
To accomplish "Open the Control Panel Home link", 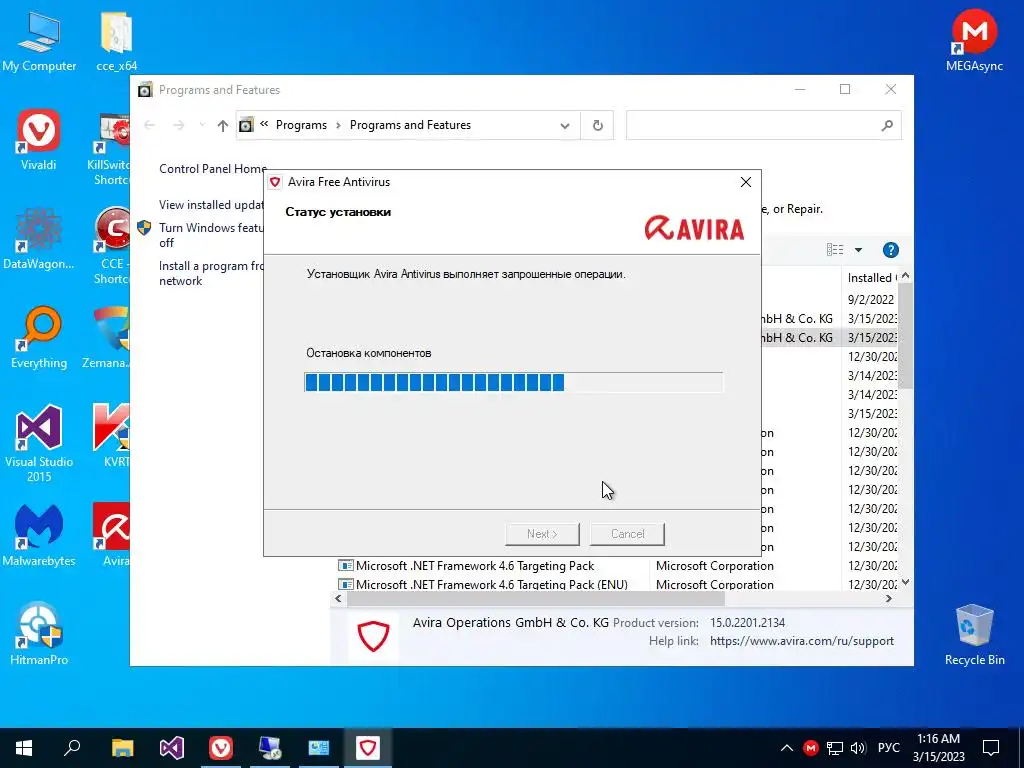I will [212, 168].
